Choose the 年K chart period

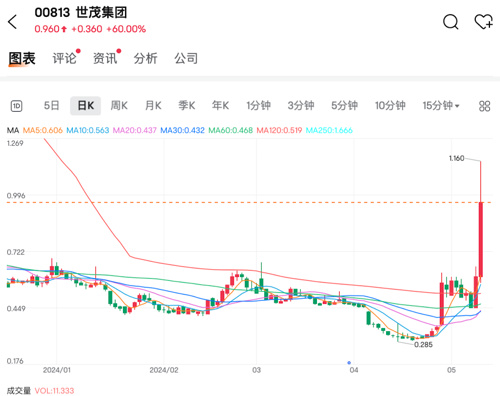(220, 106)
